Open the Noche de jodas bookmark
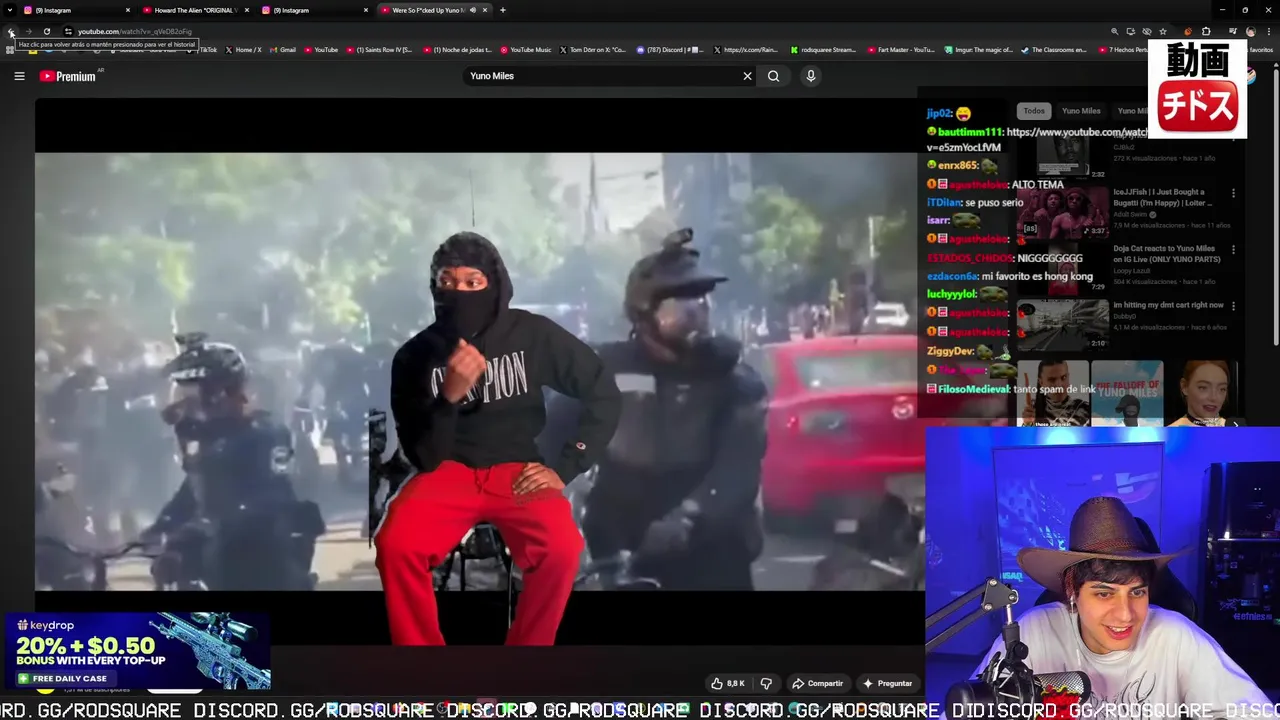The height and width of the screenshot is (720, 1280). pyautogui.click(x=459, y=50)
